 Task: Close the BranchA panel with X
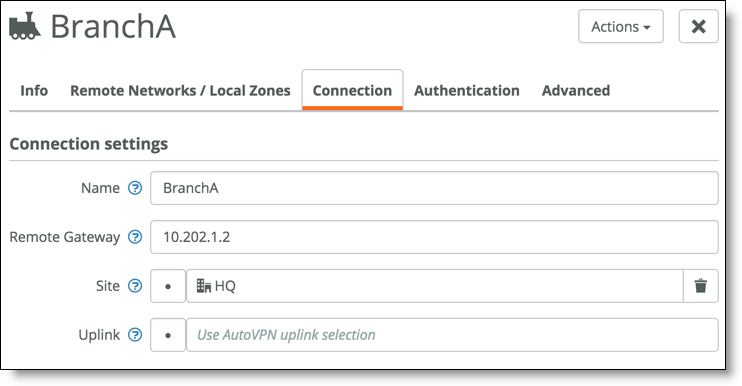pos(698,26)
